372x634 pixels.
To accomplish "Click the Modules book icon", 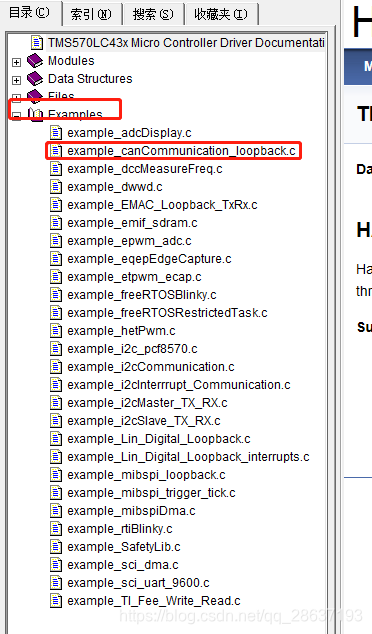I will tap(35, 61).
